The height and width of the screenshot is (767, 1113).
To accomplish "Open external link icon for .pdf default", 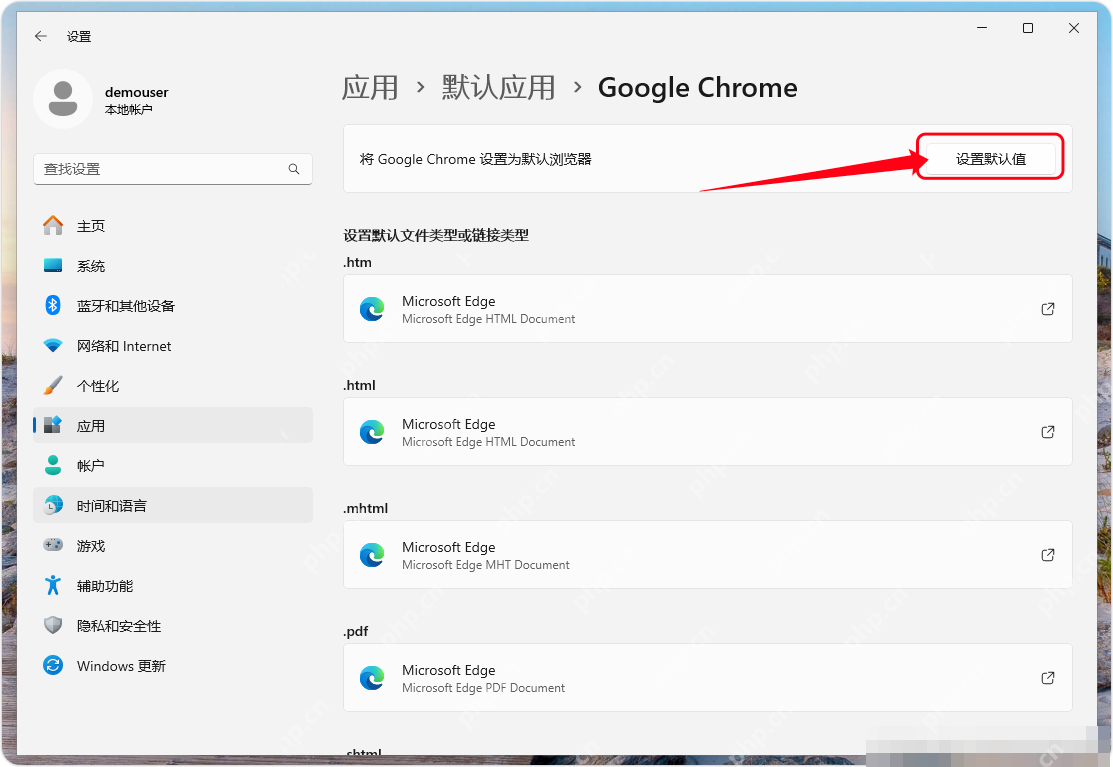I will coord(1048,678).
